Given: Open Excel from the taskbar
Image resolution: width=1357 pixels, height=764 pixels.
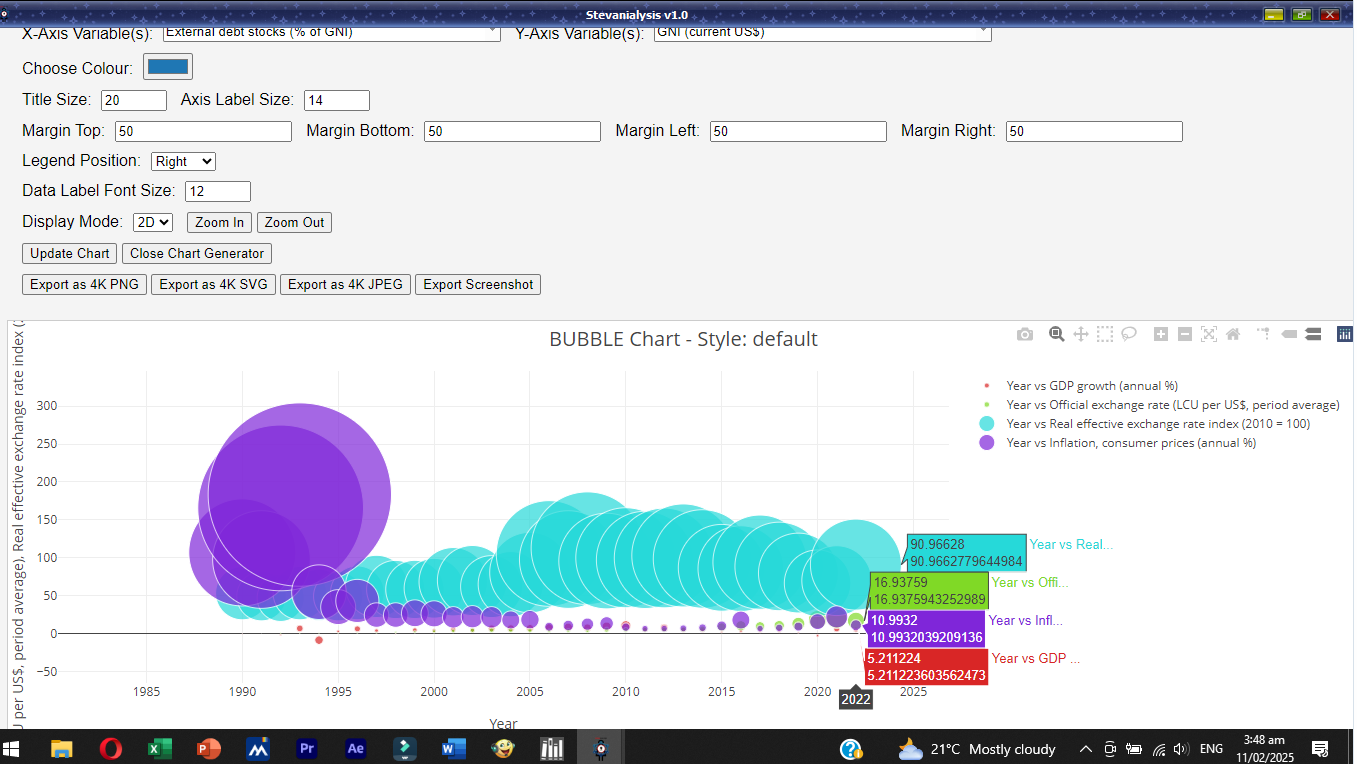Looking at the screenshot, I should point(159,748).
